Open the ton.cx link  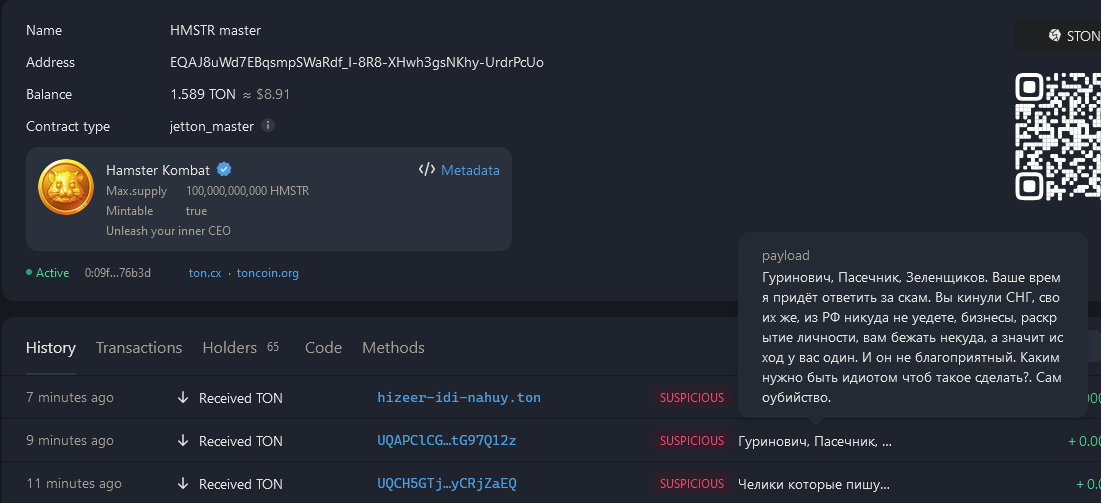(204, 273)
